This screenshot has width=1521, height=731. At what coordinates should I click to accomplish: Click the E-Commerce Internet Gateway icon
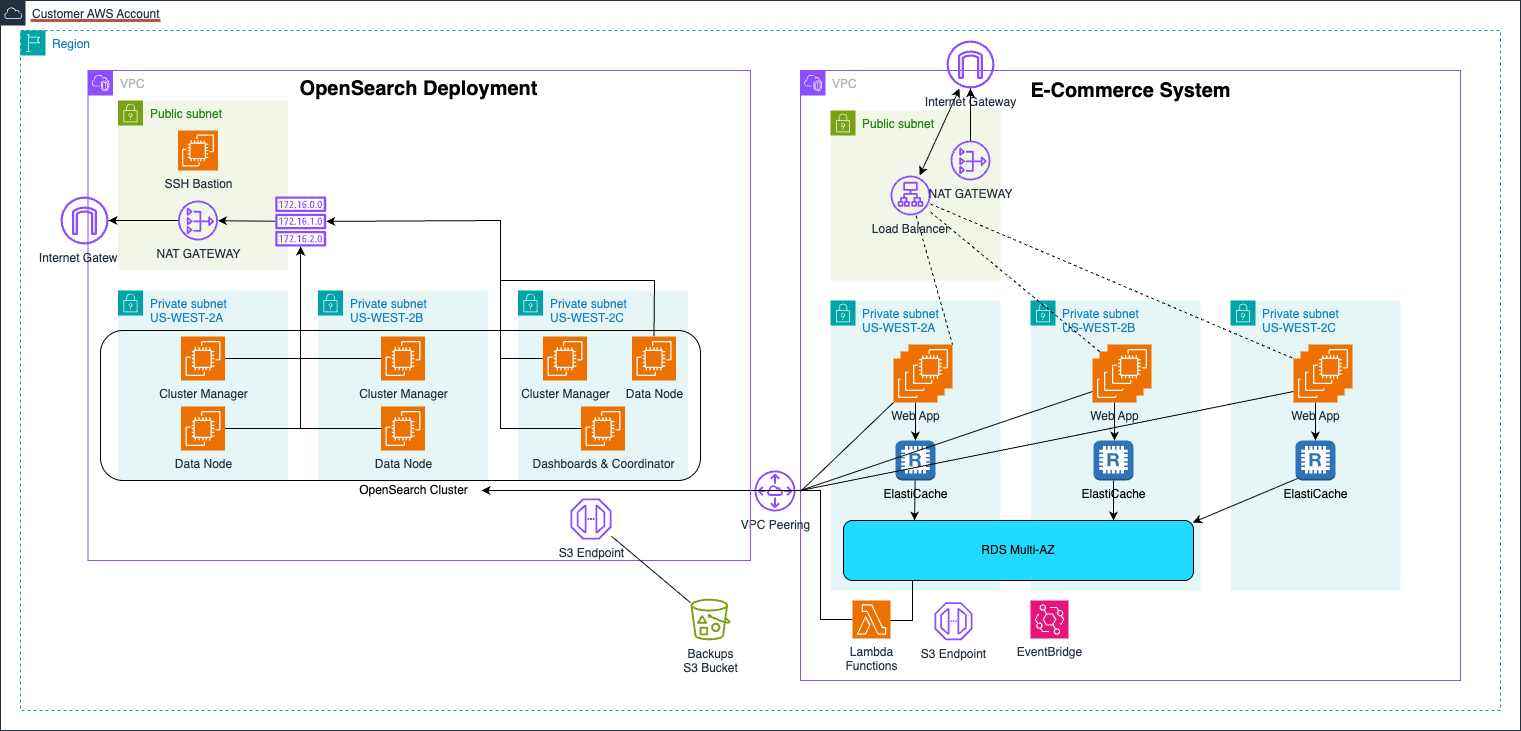pyautogui.click(x=969, y=66)
